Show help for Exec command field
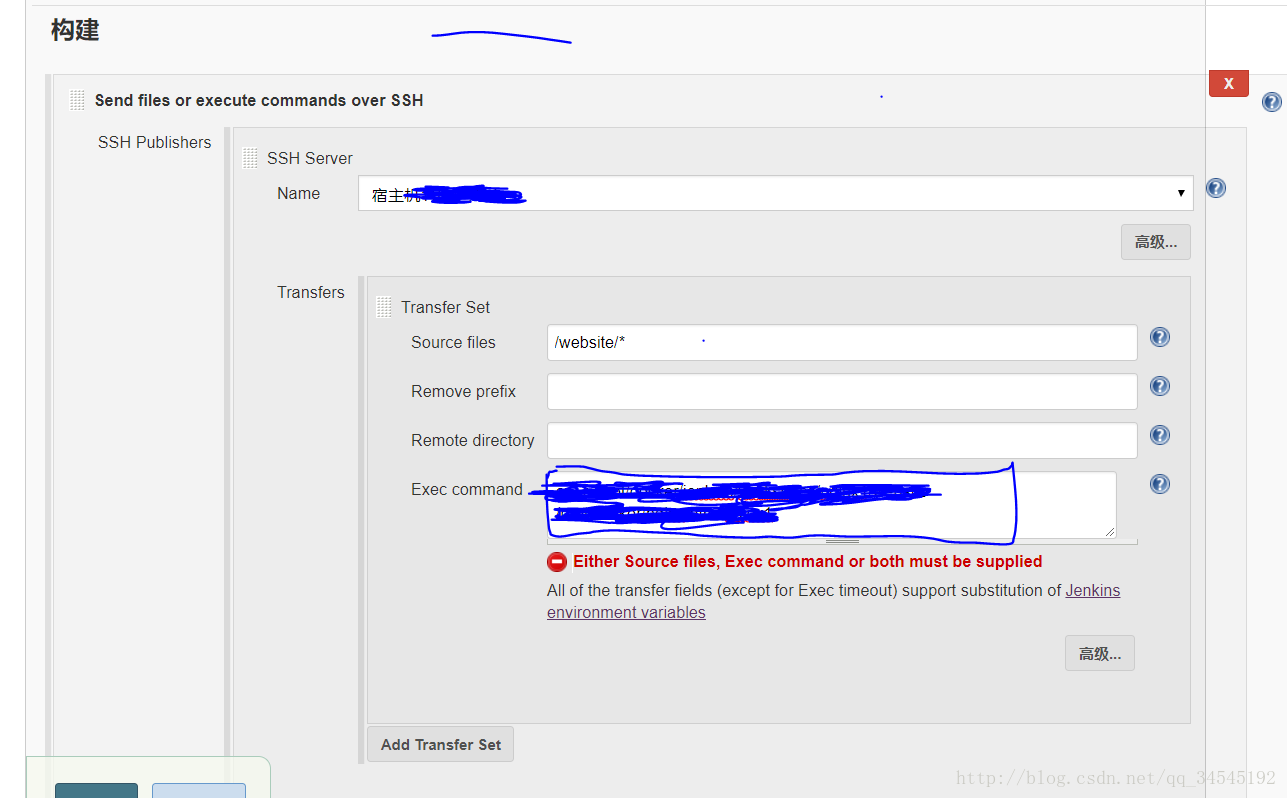Viewport: 1287px width, 798px height. click(1159, 484)
